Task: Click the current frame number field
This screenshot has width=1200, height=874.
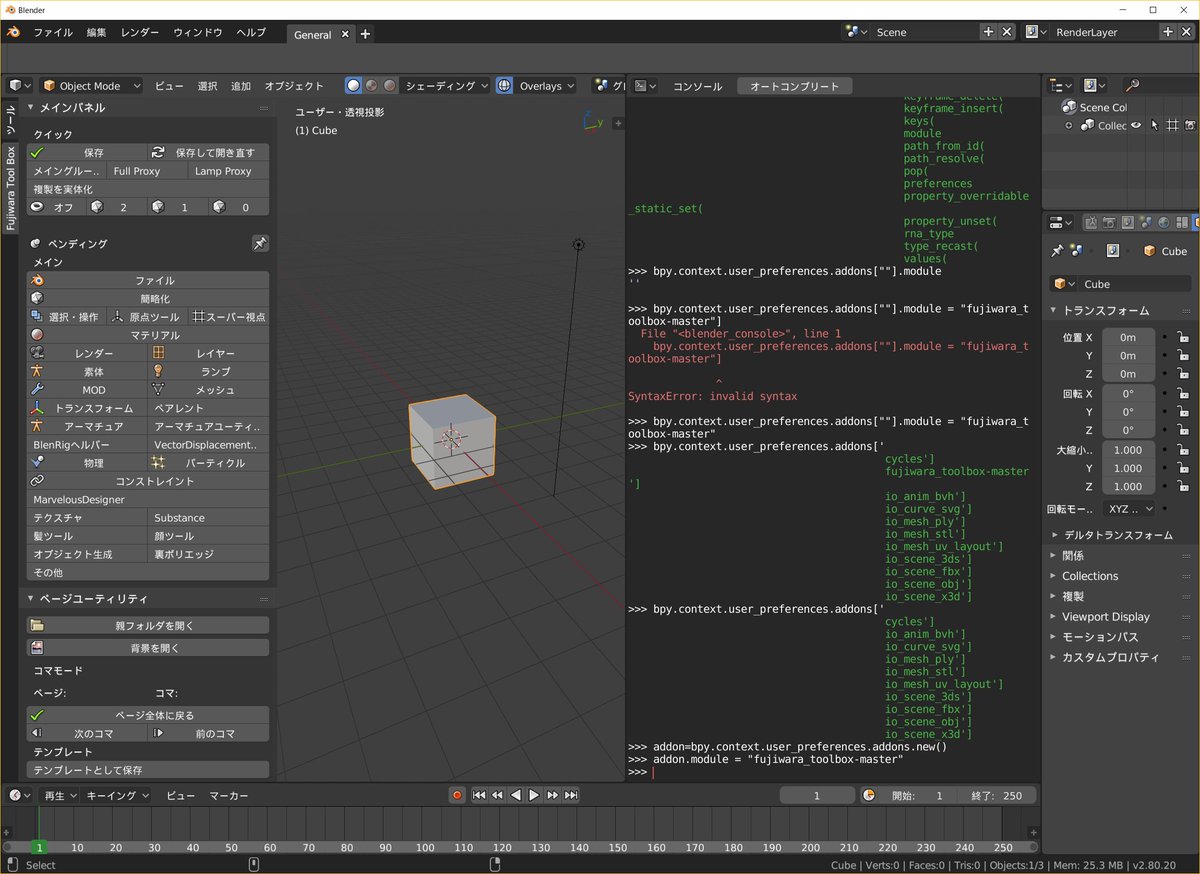Action: pos(817,795)
